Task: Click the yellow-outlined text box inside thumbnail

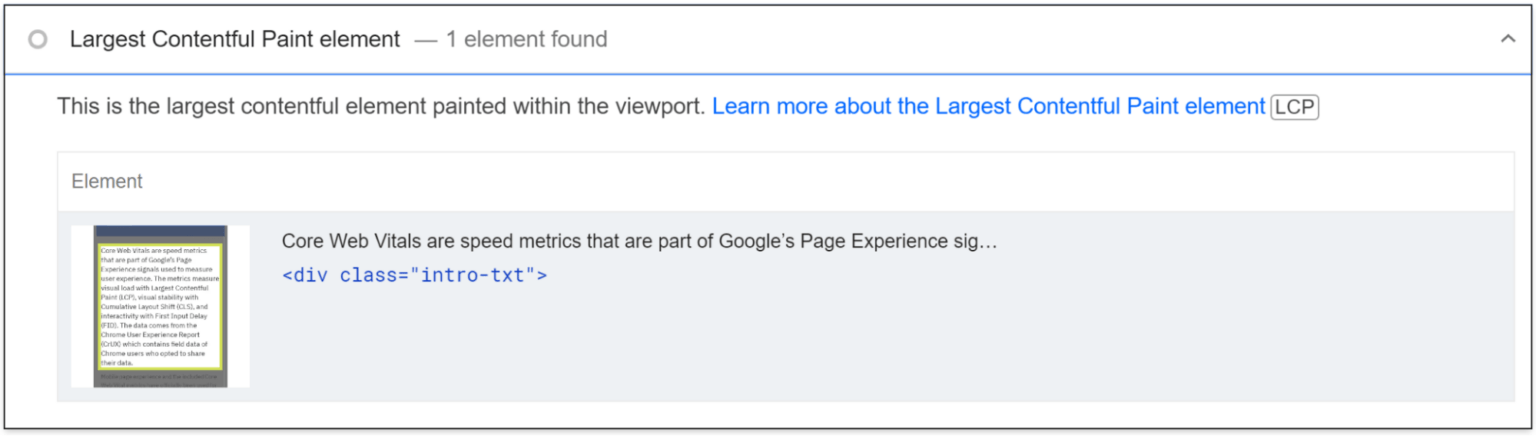Action: pos(160,305)
